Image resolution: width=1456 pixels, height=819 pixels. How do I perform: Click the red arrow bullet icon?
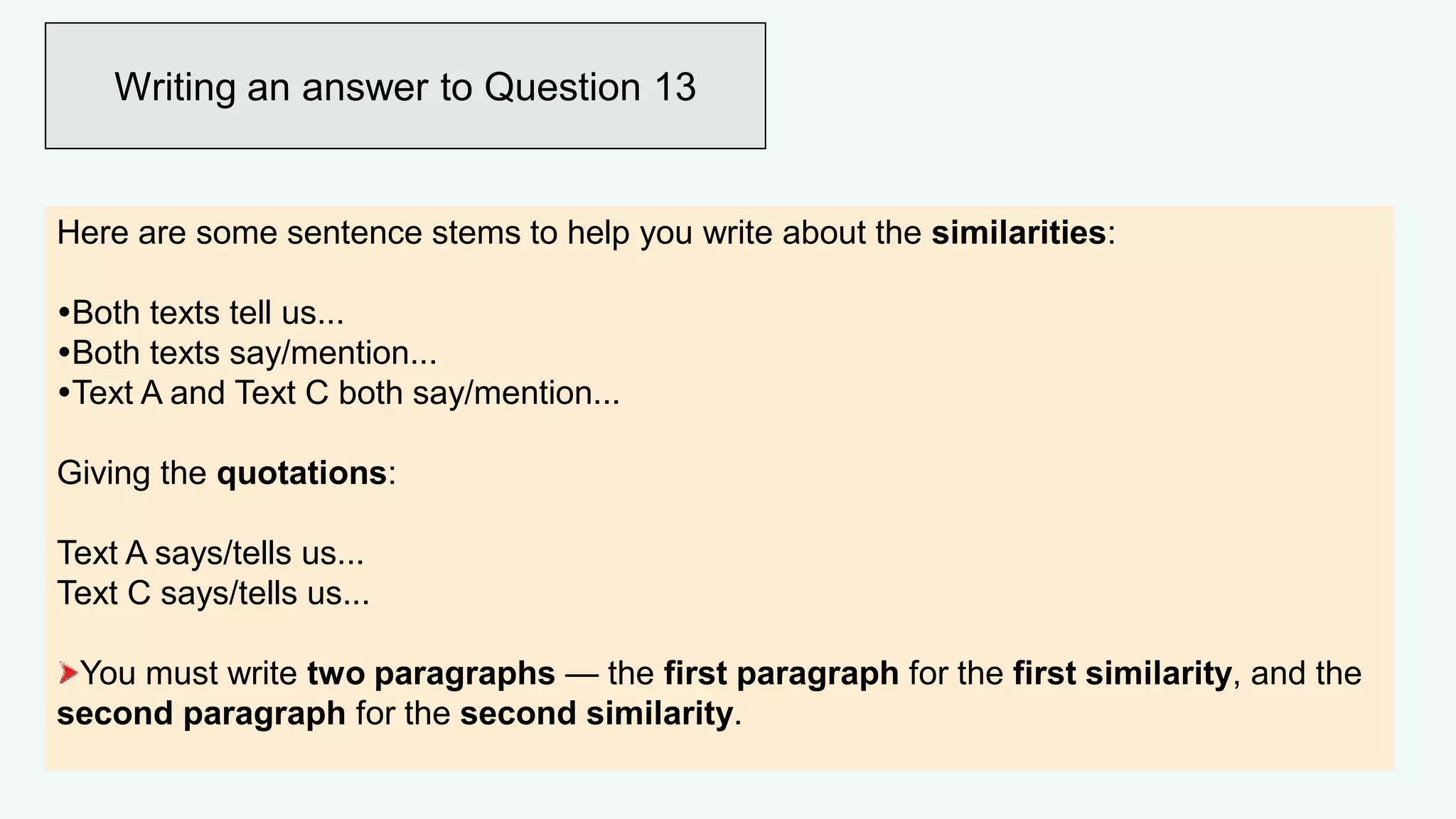(x=68, y=673)
